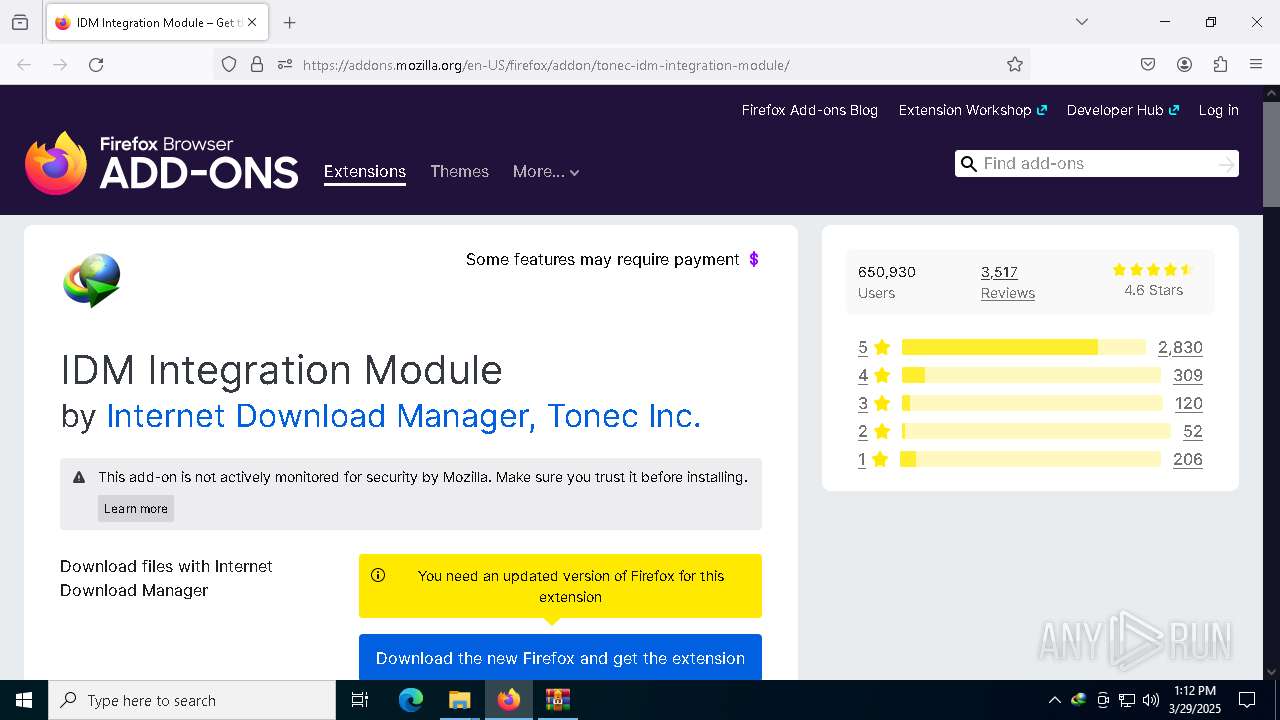
Task: Close the IDM Integration Module tab
Action: point(252,22)
